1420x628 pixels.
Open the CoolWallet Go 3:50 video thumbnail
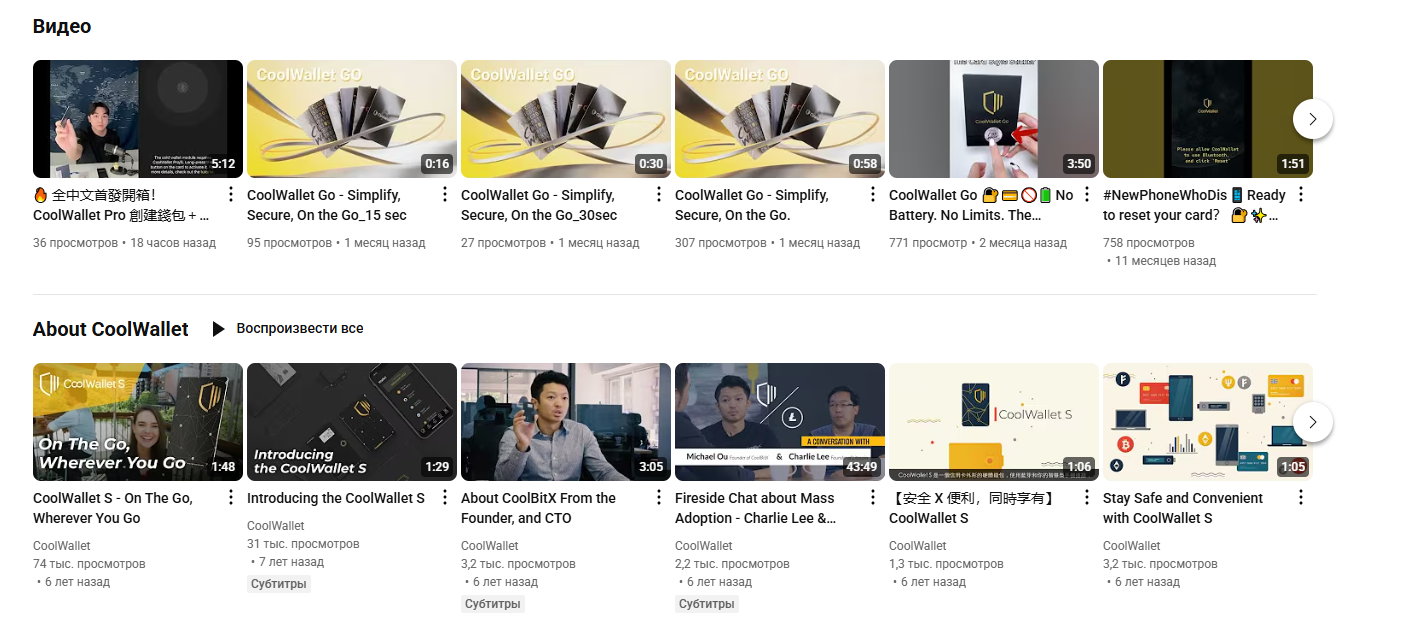click(x=993, y=119)
